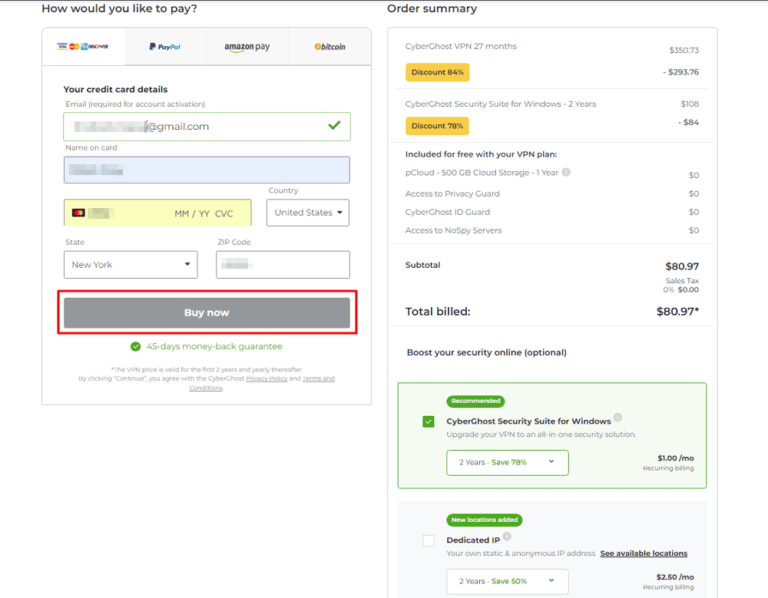Click the CVC field
Image resolution: width=768 pixels, height=598 pixels.
[224, 214]
